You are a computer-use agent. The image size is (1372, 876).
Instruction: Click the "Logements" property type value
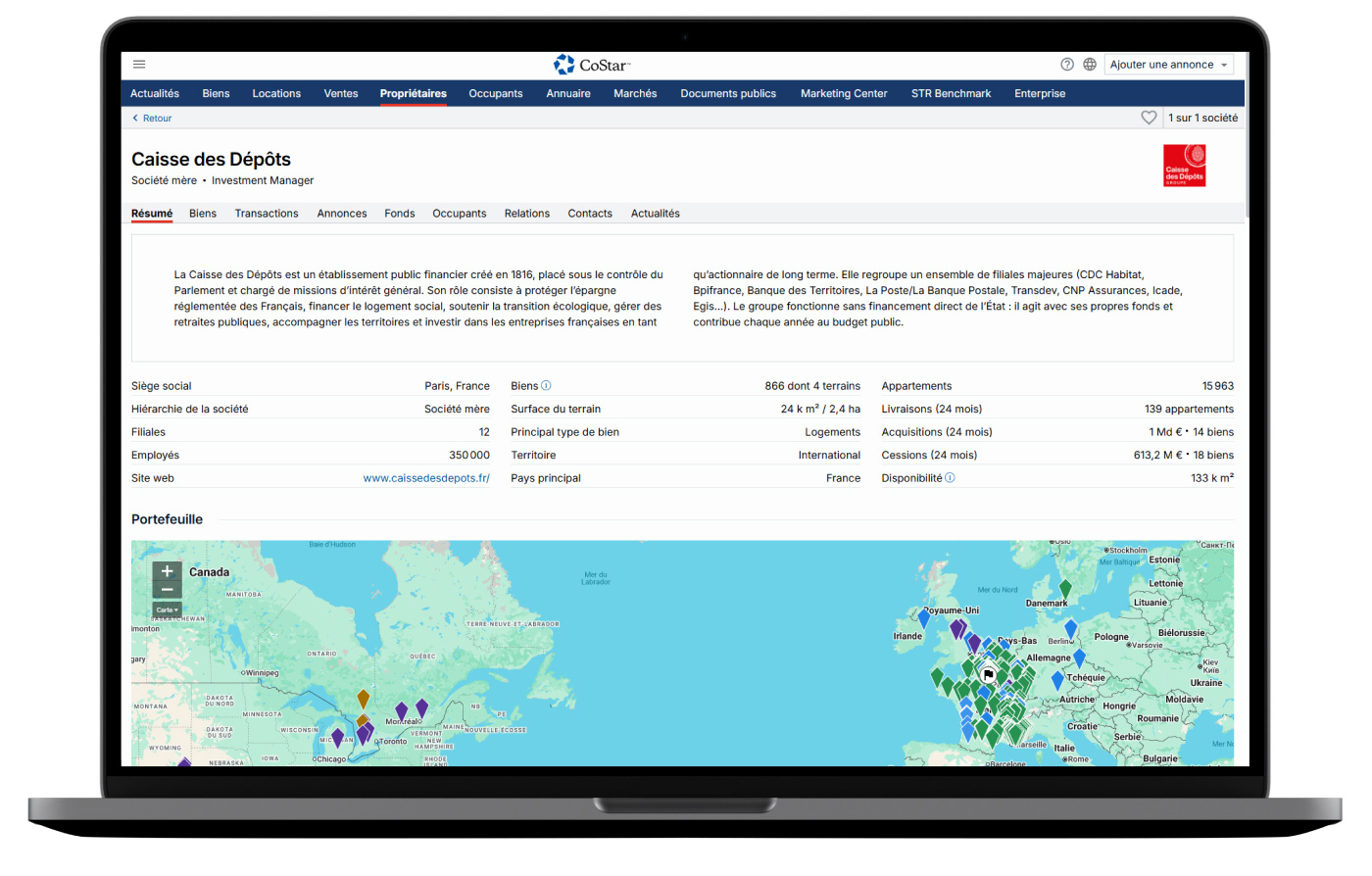833,432
